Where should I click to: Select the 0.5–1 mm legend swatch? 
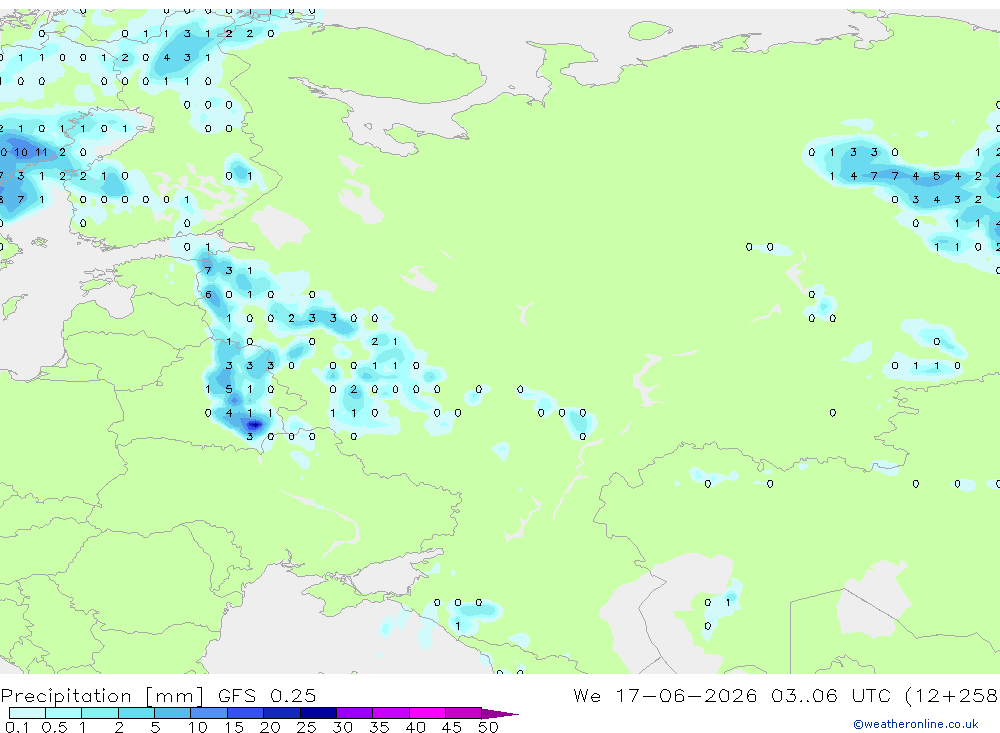click(63, 713)
